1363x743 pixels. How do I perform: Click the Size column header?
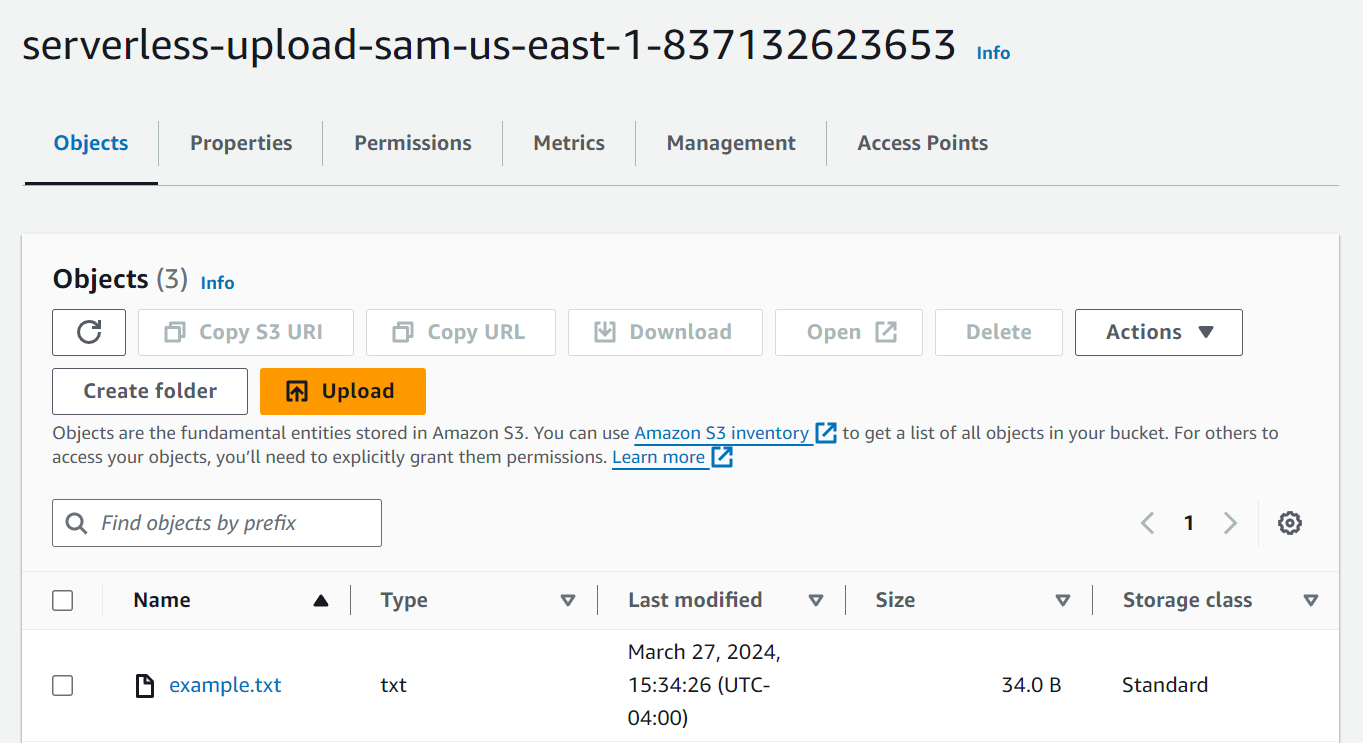click(895, 600)
